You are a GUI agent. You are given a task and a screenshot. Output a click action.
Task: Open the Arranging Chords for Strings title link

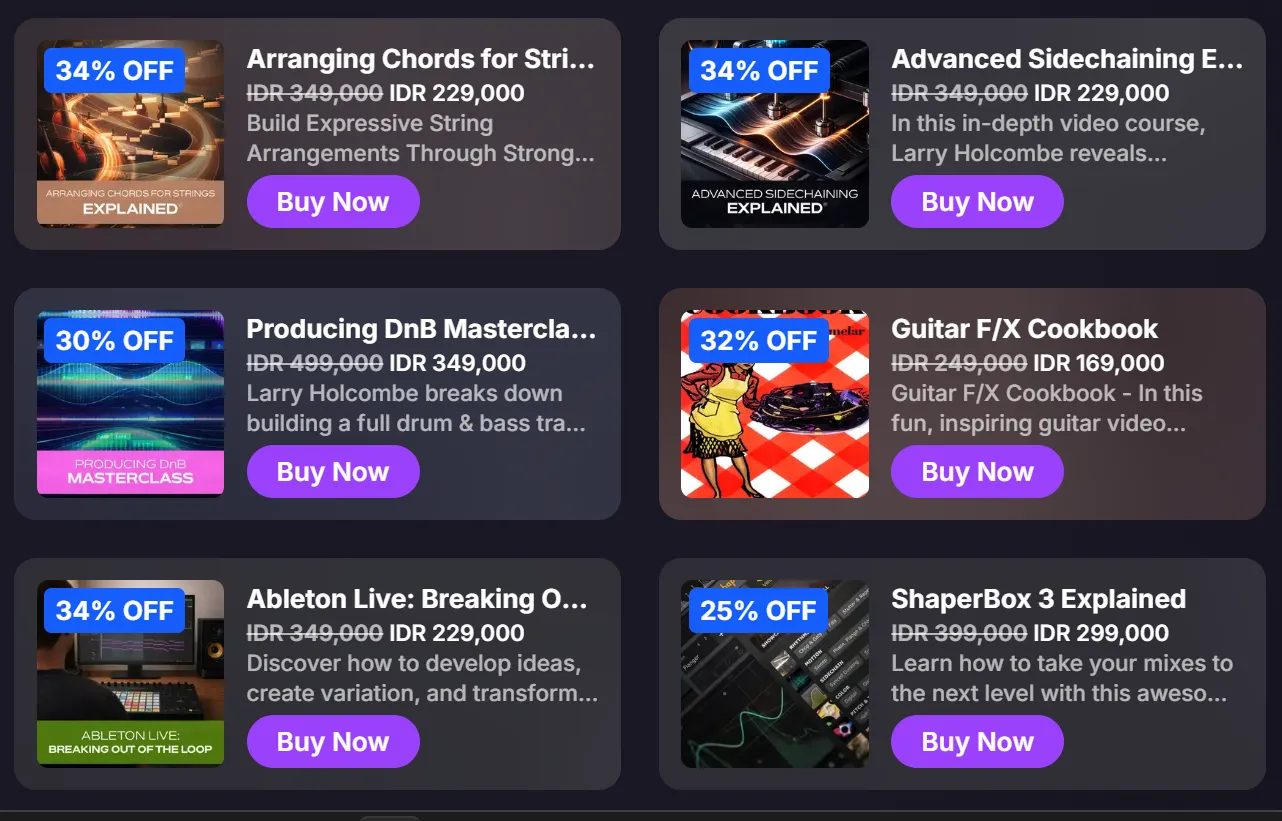click(x=421, y=59)
